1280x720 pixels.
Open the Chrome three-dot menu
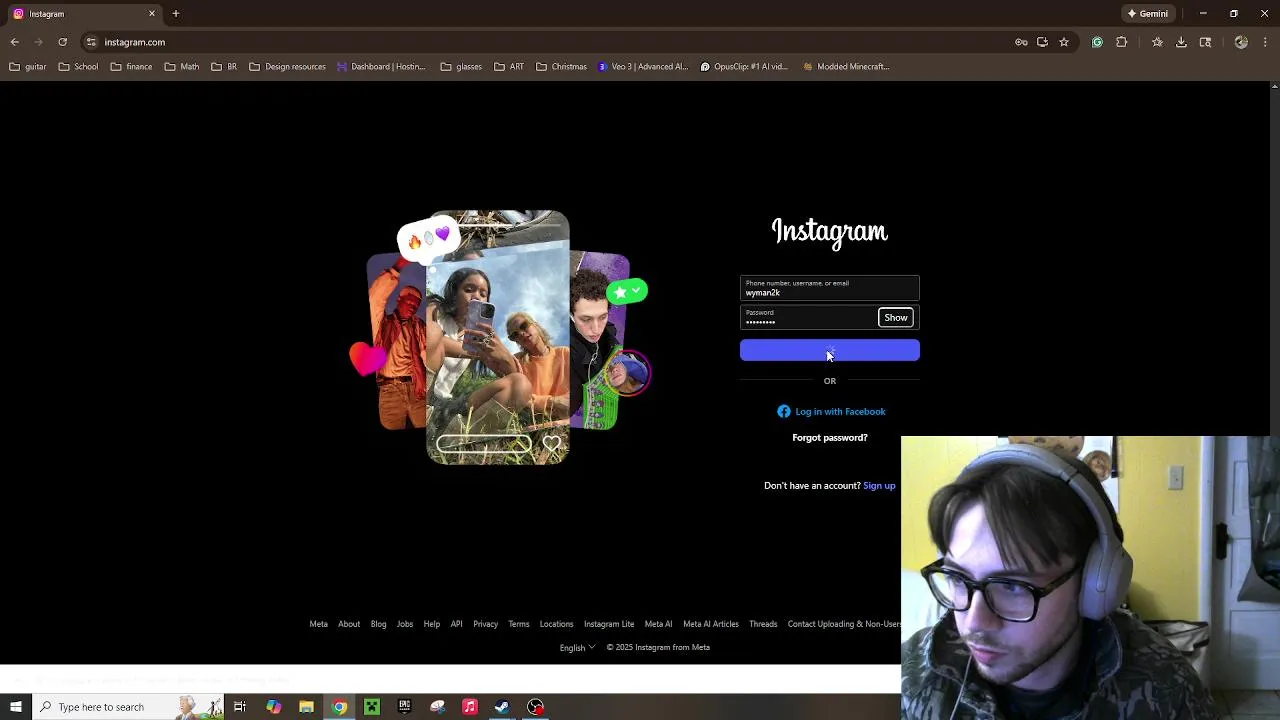[1265, 42]
